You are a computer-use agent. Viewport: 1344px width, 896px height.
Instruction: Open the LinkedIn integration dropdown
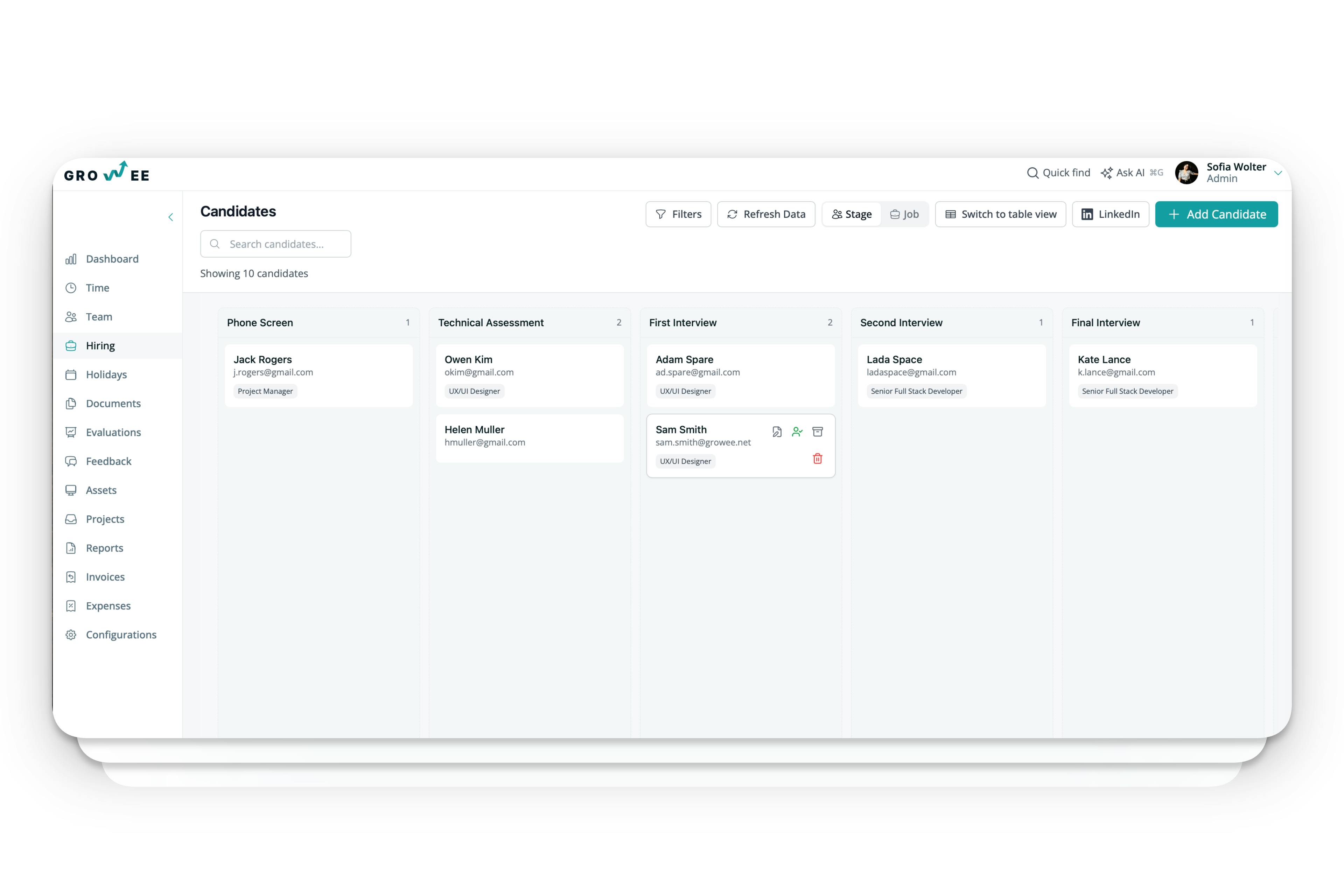(x=1110, y=214)
